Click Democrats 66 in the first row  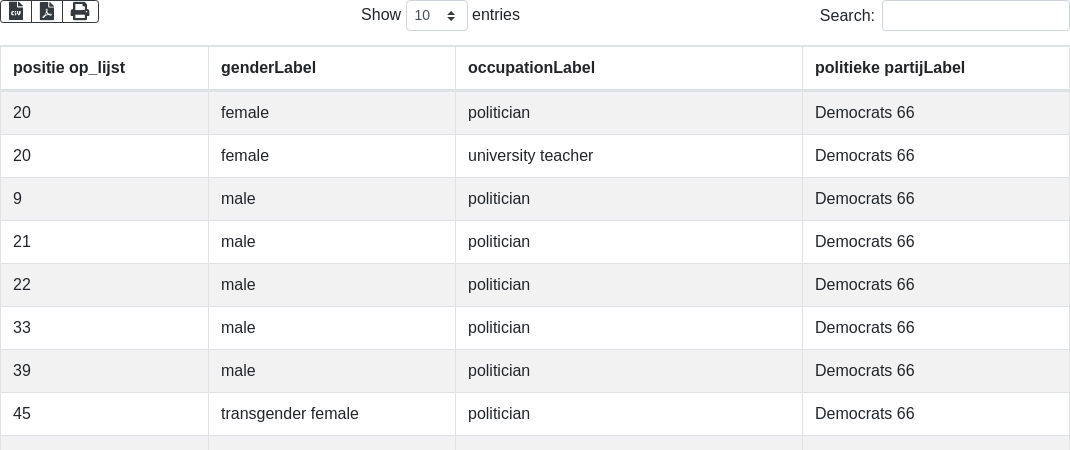pyautogui.click(x=864, y=113)
